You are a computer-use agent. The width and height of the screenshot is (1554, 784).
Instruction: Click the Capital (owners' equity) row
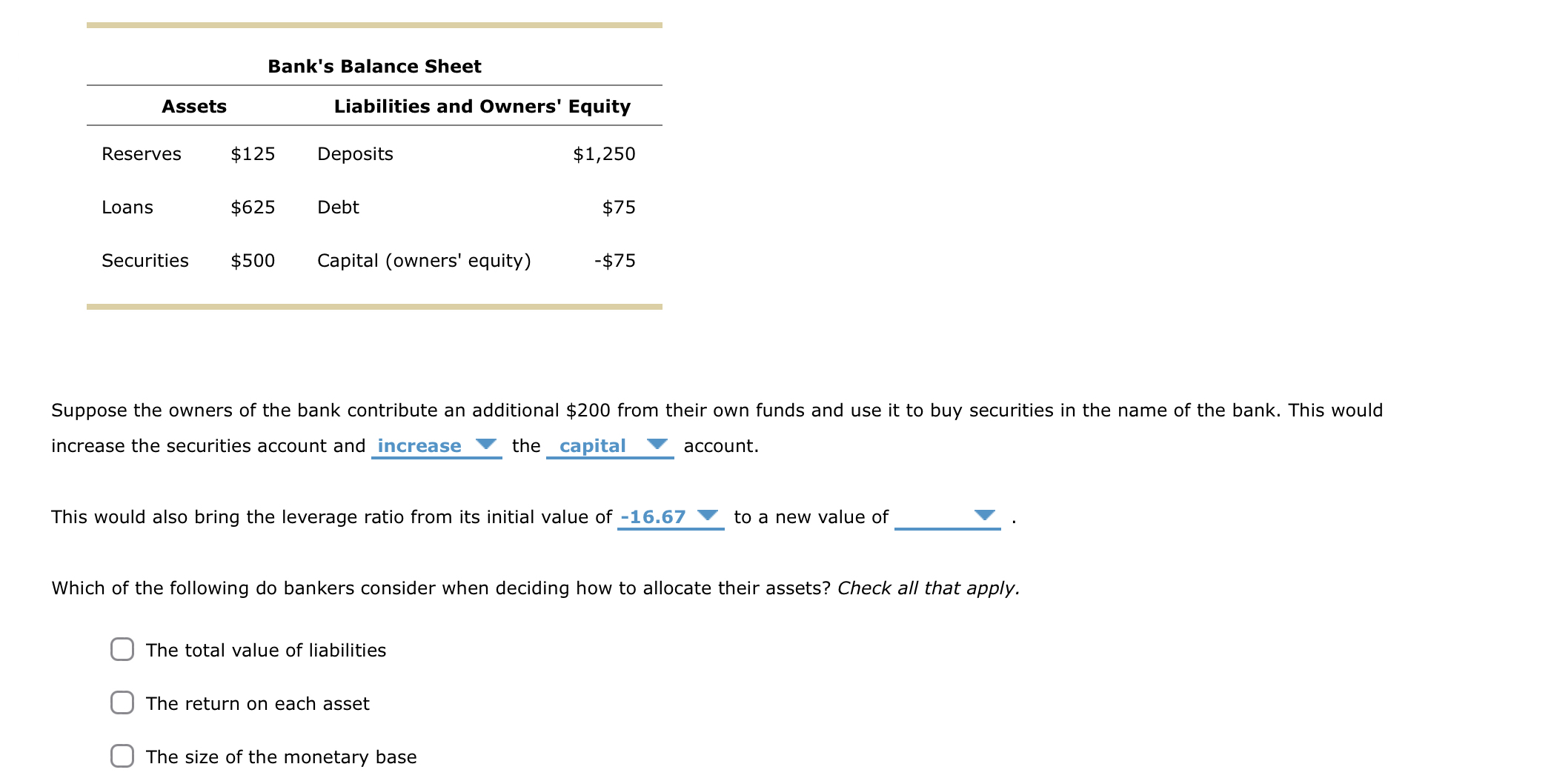(x=424, y=260)
